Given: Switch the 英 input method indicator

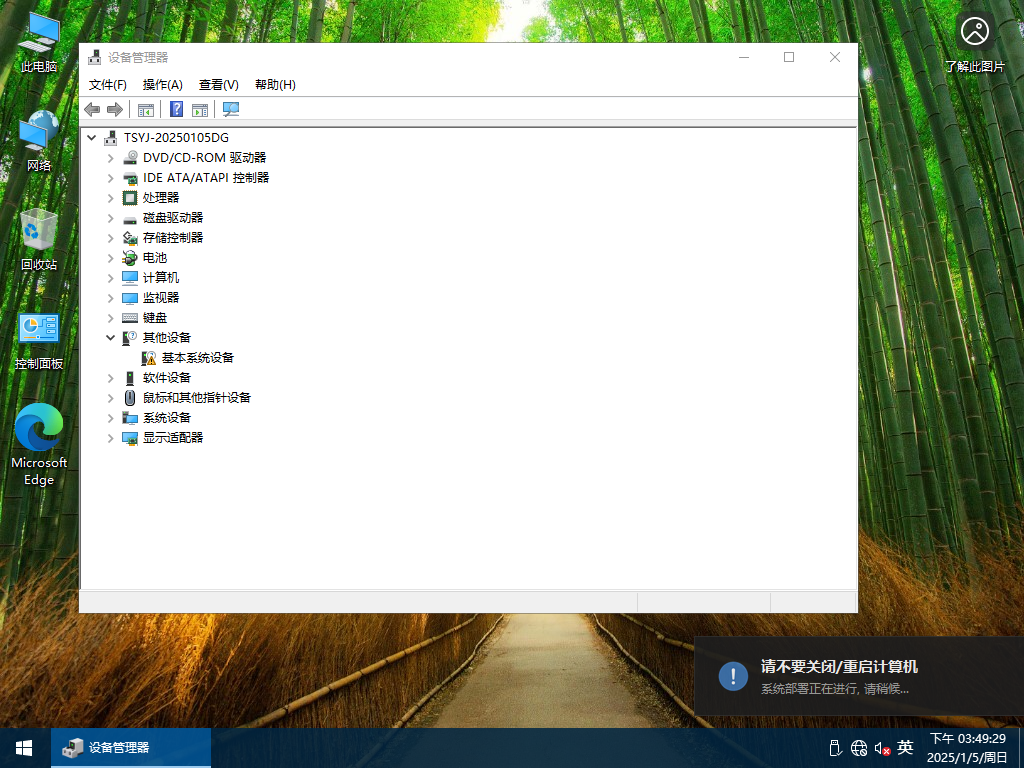Looking at the screenshot, I should (905, 747).
